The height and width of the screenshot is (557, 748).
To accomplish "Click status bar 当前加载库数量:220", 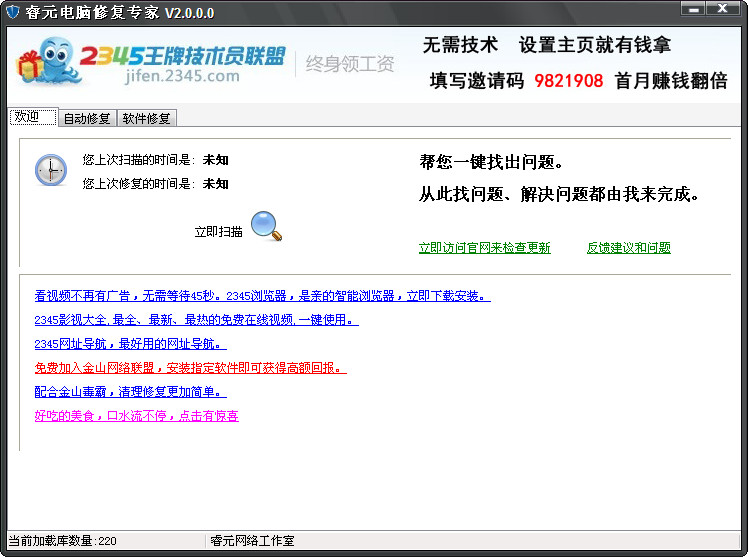I will coord(62,541).
